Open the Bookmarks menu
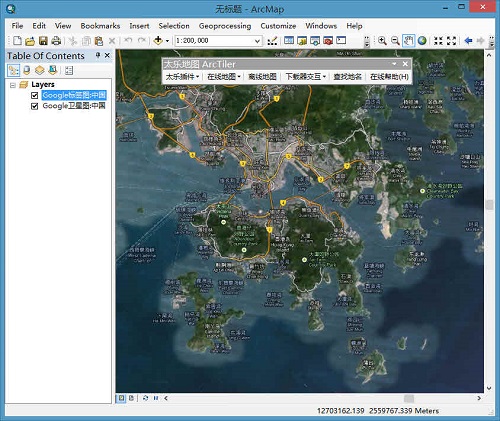500x421 pixels. point(100,26)
